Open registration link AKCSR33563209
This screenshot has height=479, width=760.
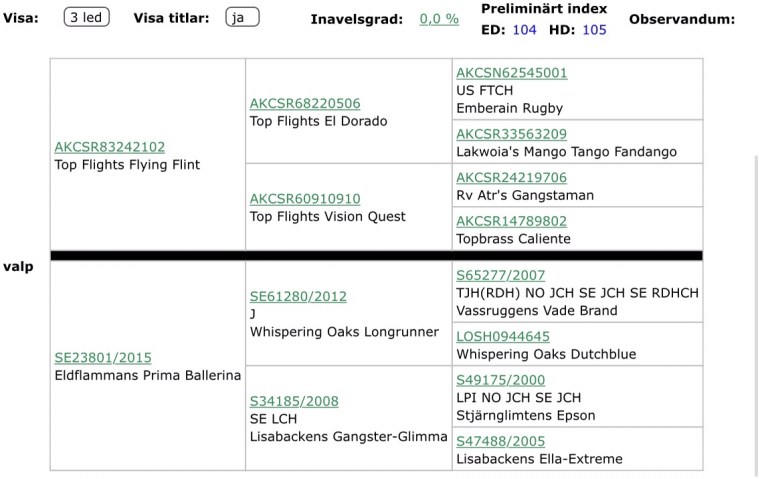point(511,133)
